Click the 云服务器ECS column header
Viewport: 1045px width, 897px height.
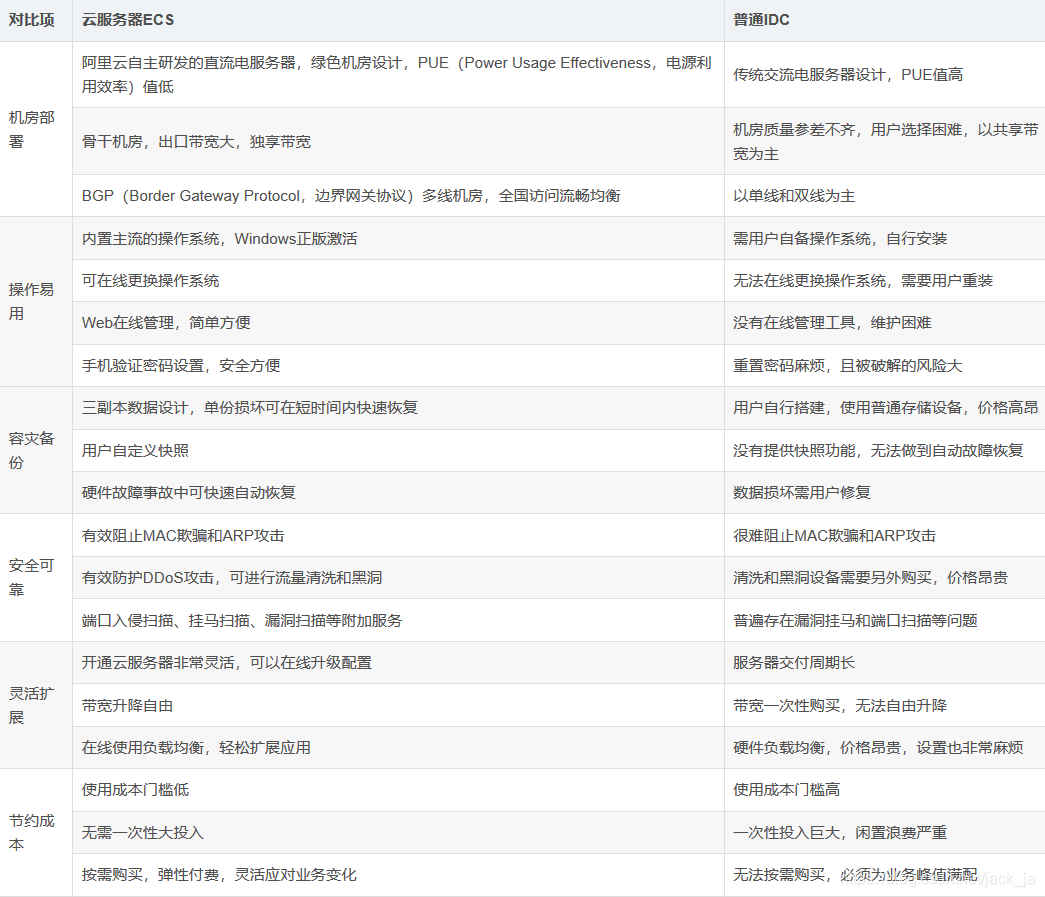pyautogui.click(x=399, y=20)
